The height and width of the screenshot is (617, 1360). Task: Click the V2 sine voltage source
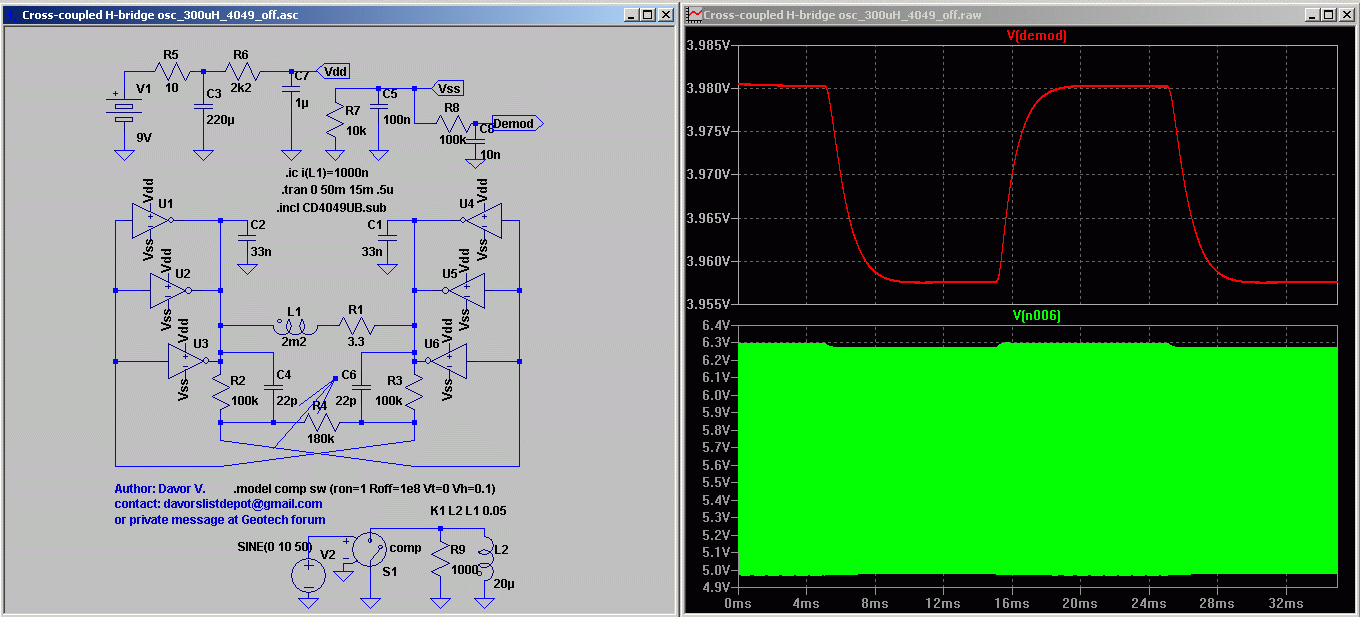coord(309,575)
